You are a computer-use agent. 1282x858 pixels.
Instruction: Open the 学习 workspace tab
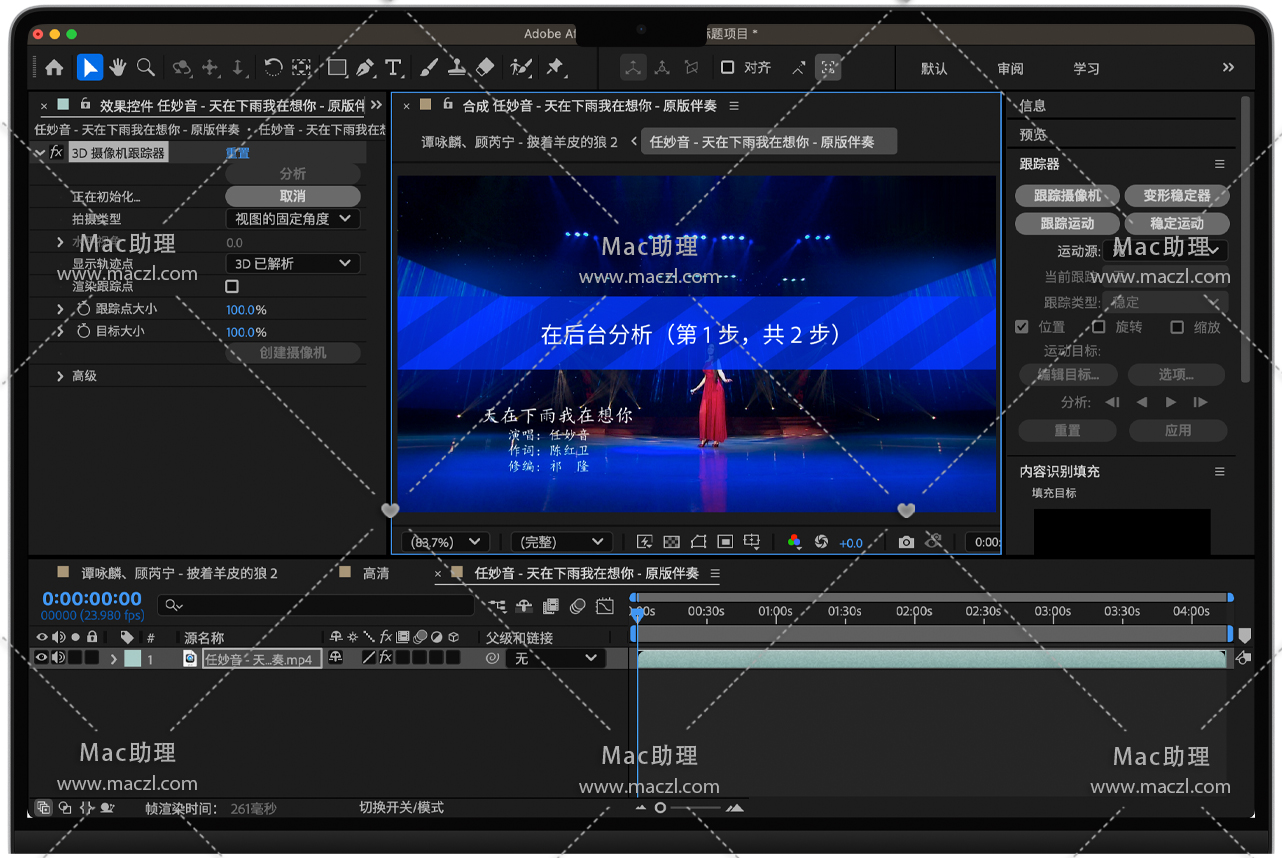point(1086,68)
